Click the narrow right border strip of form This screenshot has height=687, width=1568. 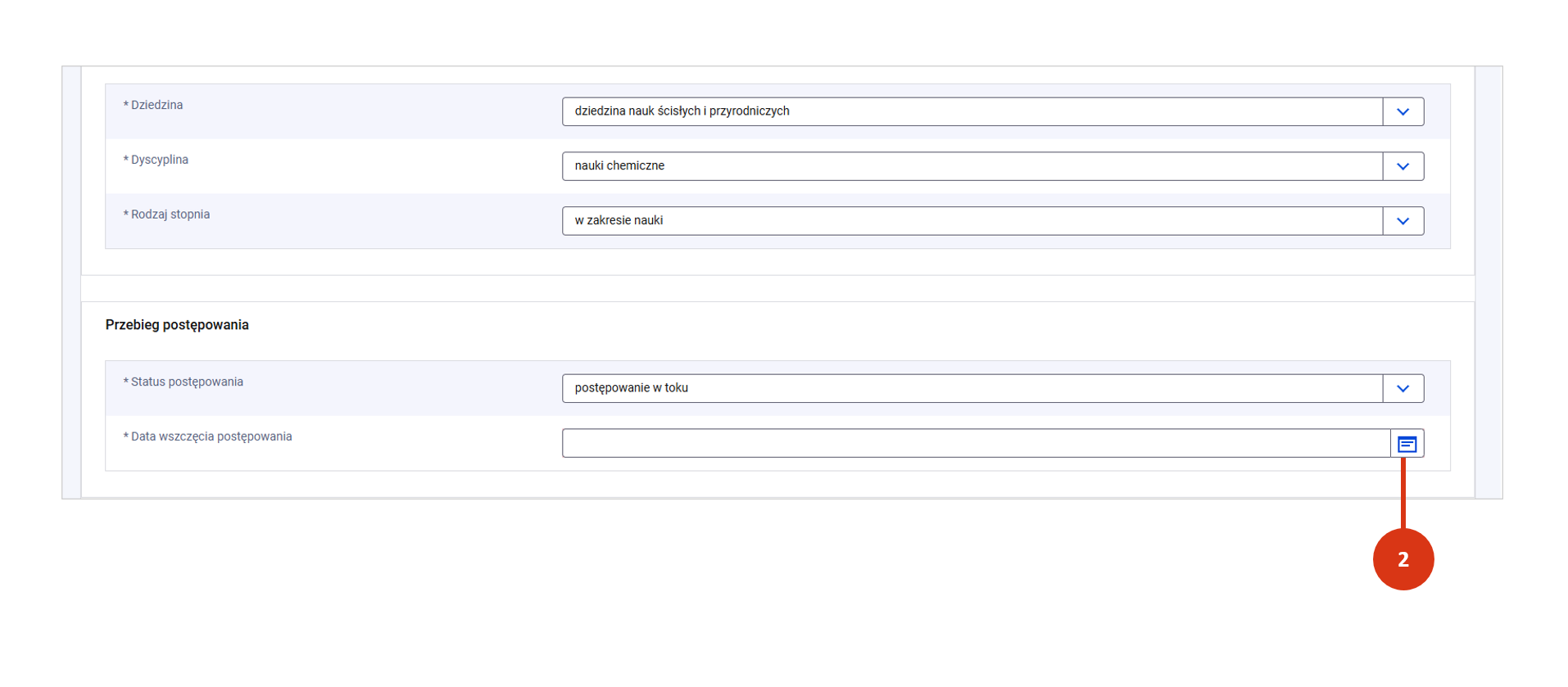click(1489, 282)
